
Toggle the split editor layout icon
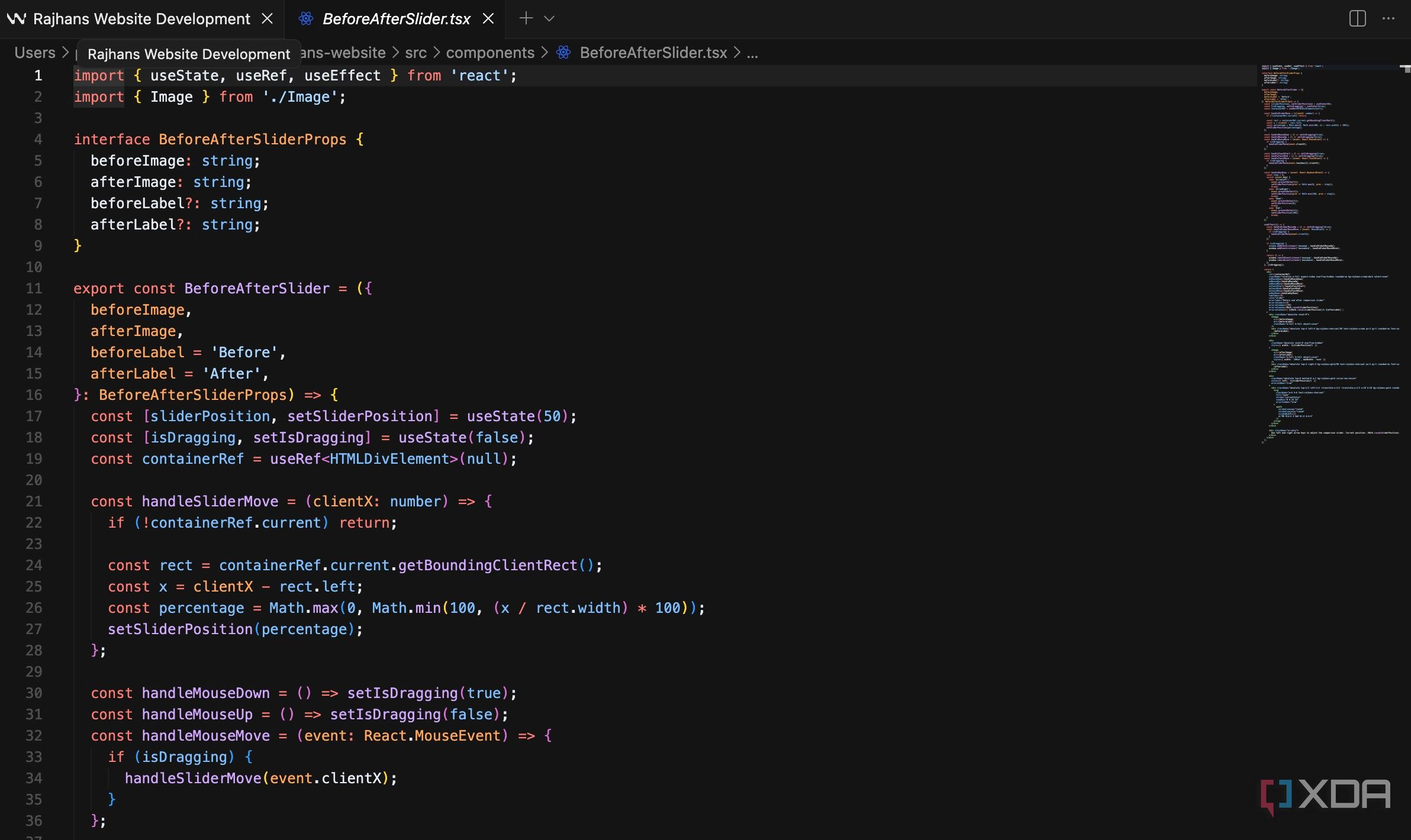1357,18
